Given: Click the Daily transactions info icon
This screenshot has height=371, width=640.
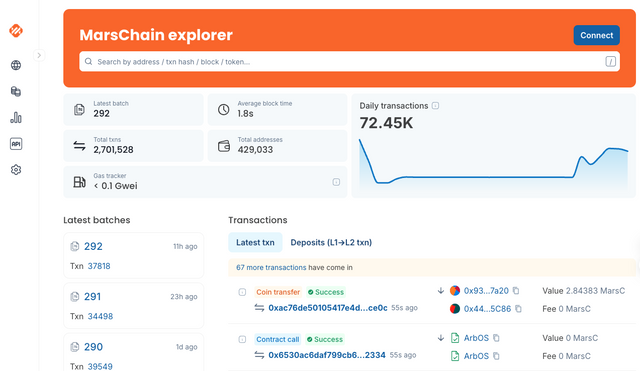Looking at the screenshot, I should point(436,106).
